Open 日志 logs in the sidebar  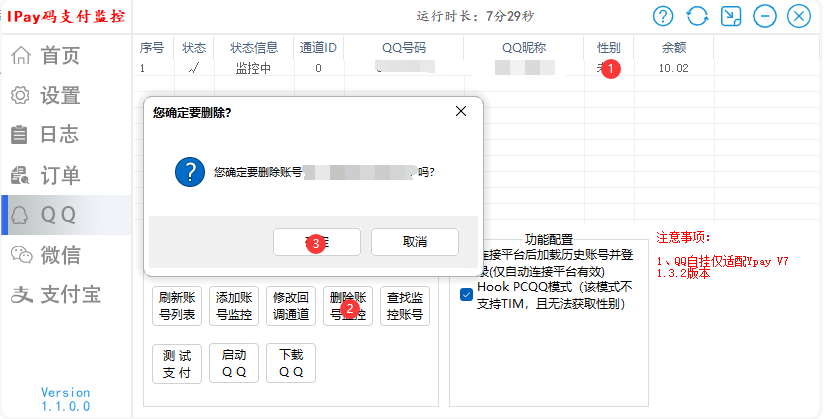point(66,135)
